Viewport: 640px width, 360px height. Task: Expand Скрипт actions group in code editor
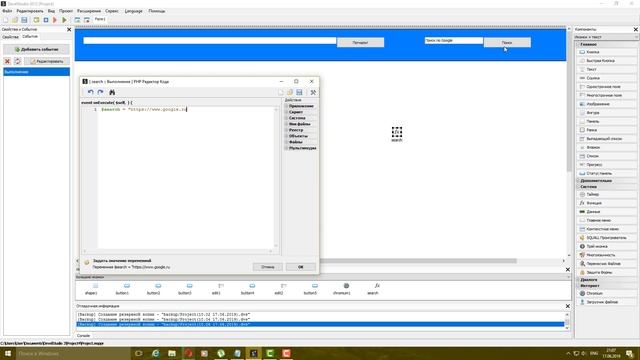coord(300,112)
